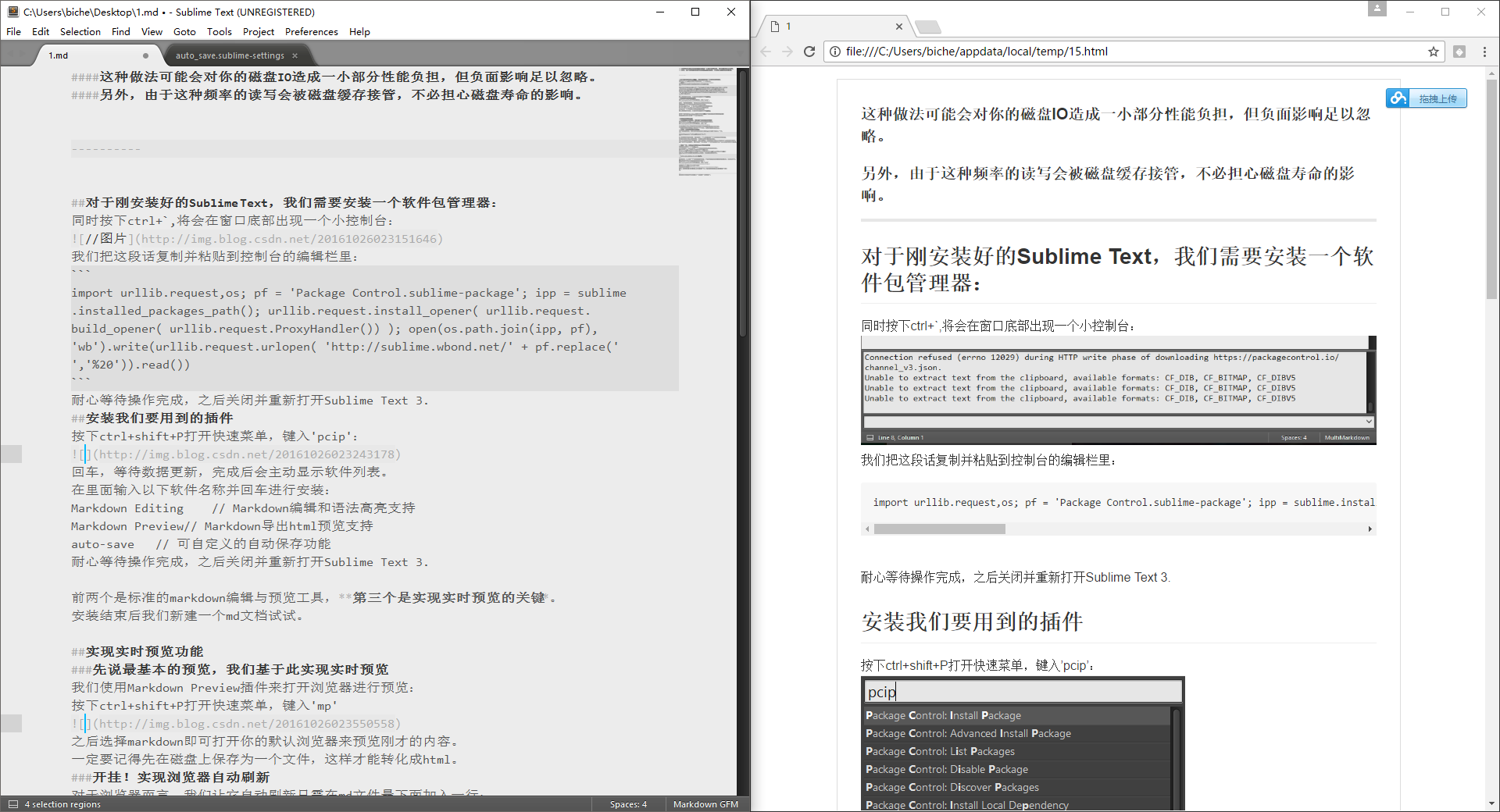Click the '4 selection regions' status text
This screenshot has width=1500, height=812.
pos(62,804)
